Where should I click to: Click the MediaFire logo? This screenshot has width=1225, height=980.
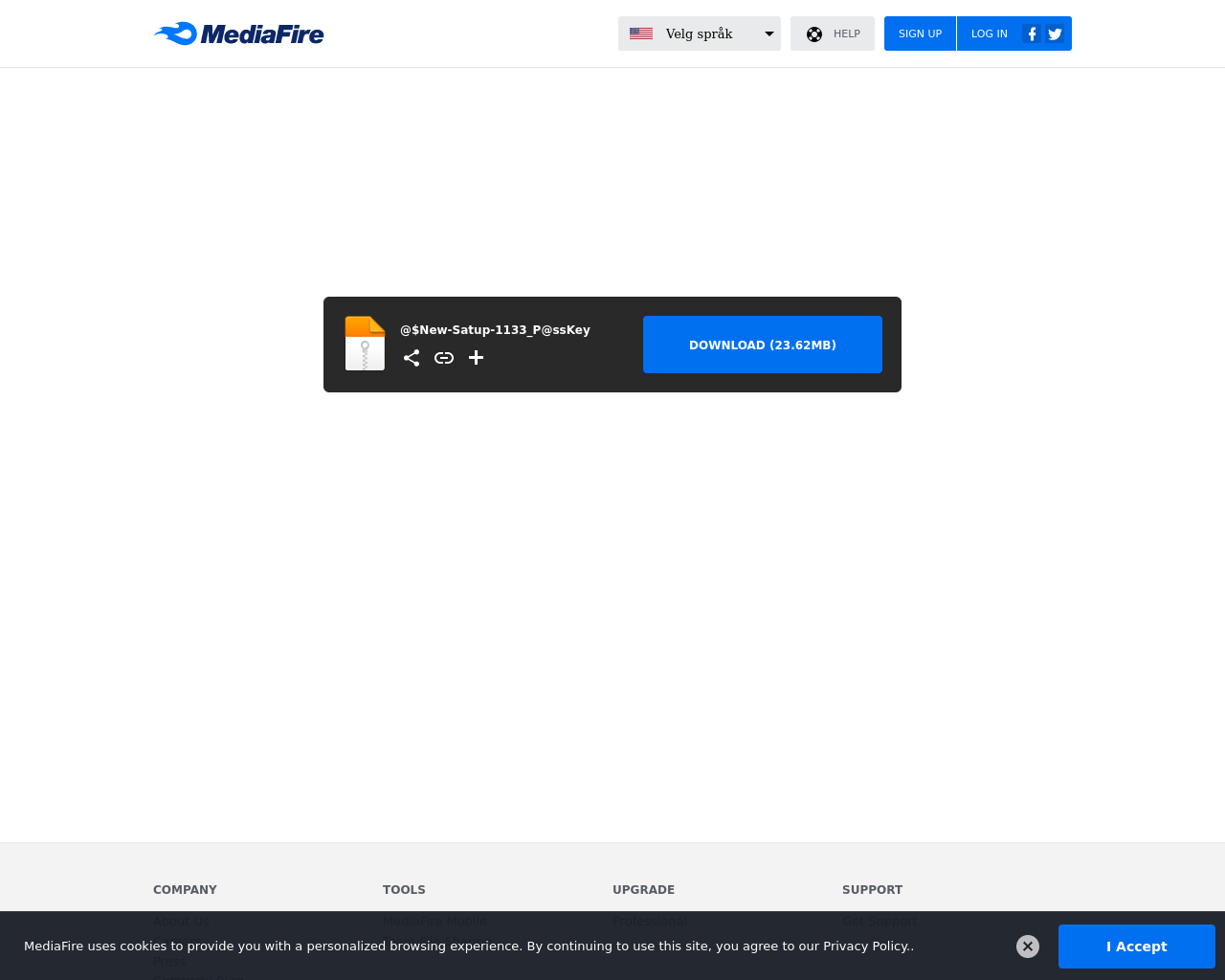[x=239, y=33]
